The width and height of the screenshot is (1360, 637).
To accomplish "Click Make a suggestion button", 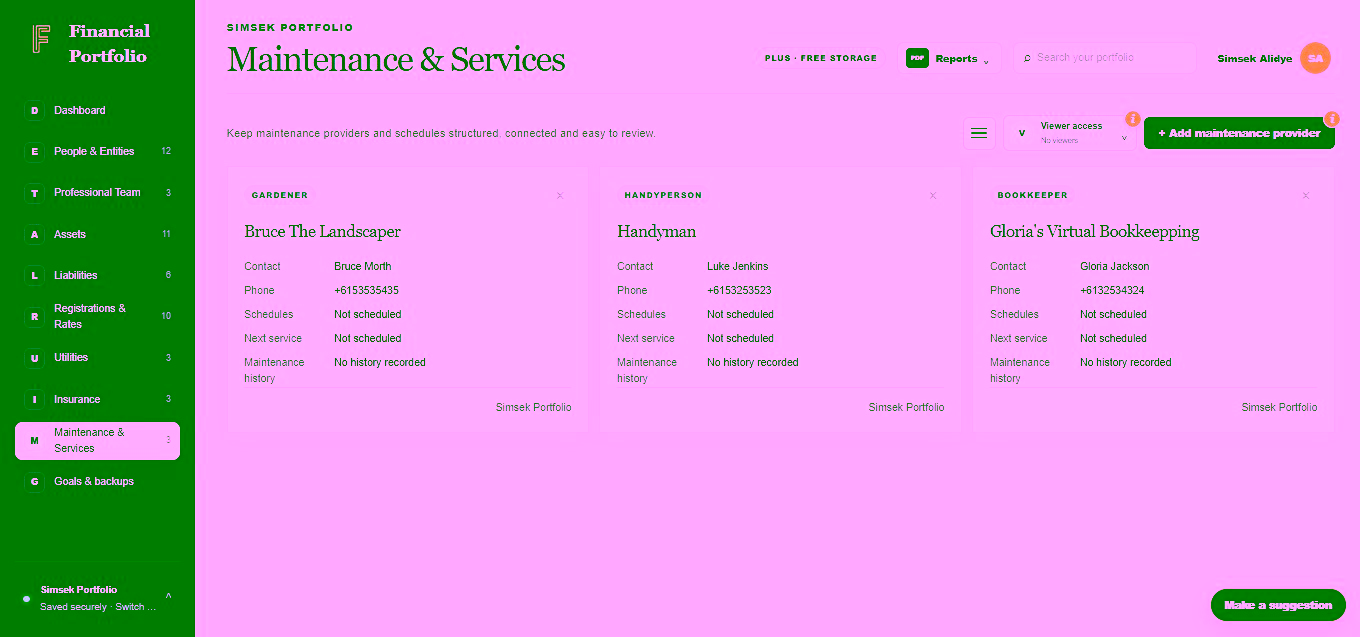I will 1278,605.
